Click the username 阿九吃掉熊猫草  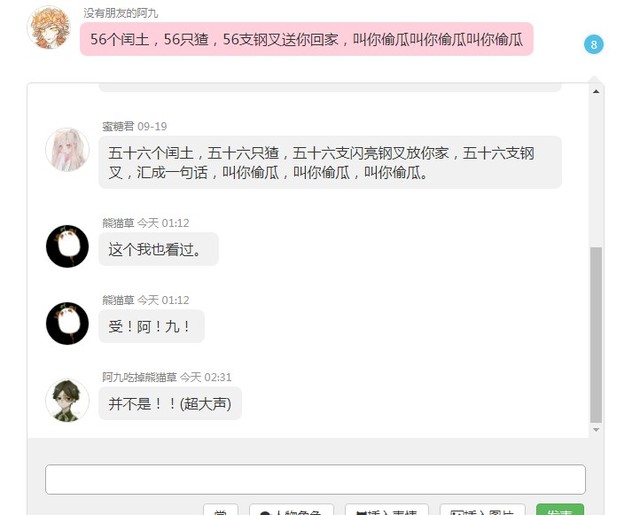[139, 377]
